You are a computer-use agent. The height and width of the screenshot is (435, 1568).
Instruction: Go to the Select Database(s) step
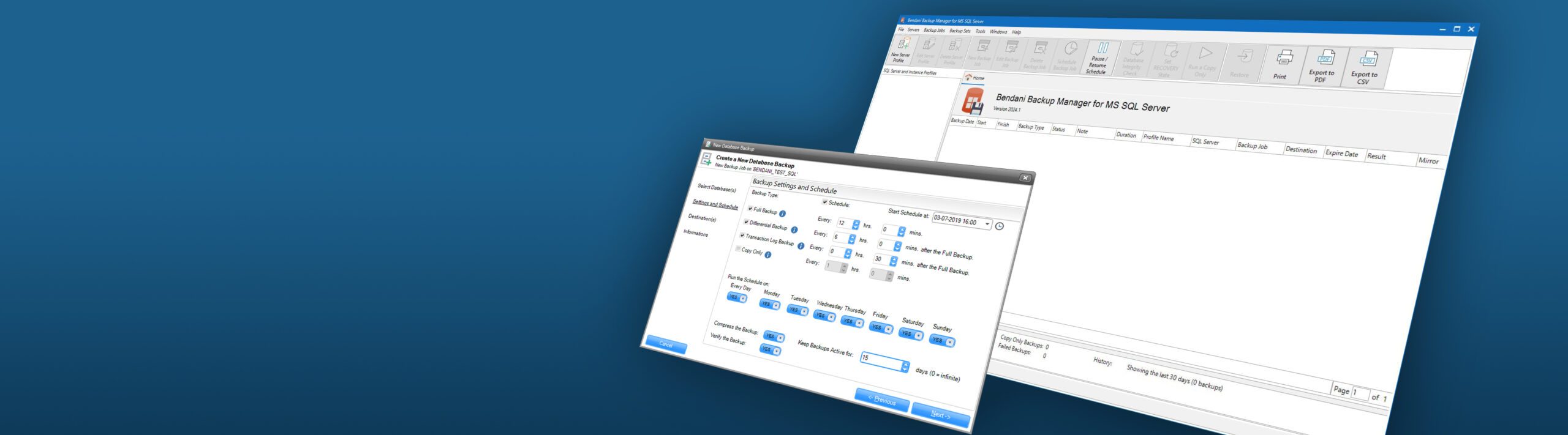point(717,188)
